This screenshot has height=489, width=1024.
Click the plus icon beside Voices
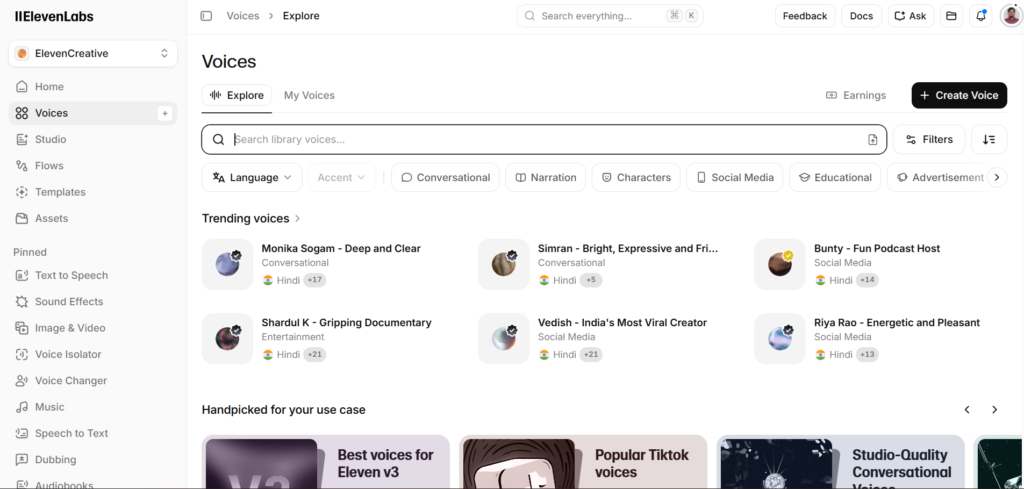[x=165, y=114]
